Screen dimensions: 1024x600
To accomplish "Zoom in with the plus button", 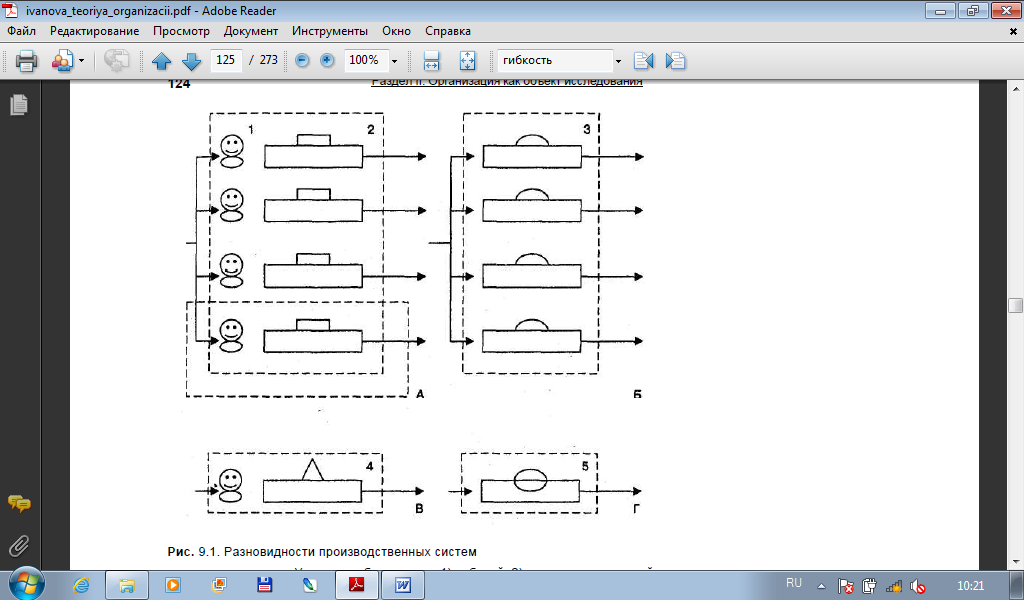I will 327,61.
